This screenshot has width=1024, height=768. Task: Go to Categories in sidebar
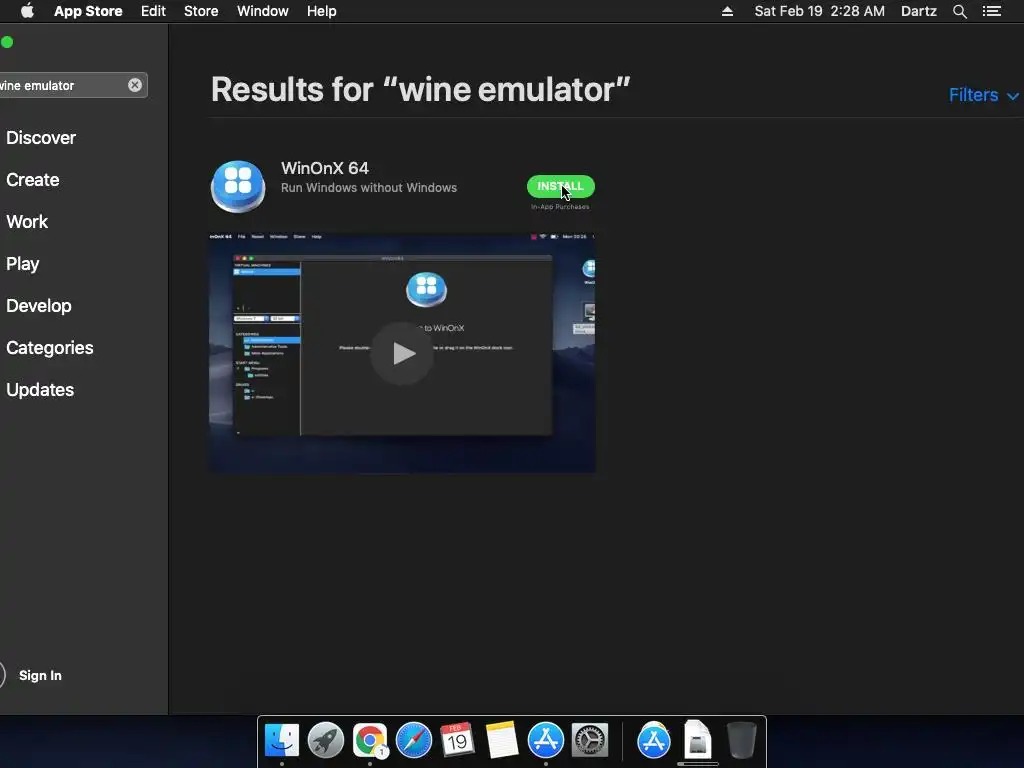click(50, 347)
